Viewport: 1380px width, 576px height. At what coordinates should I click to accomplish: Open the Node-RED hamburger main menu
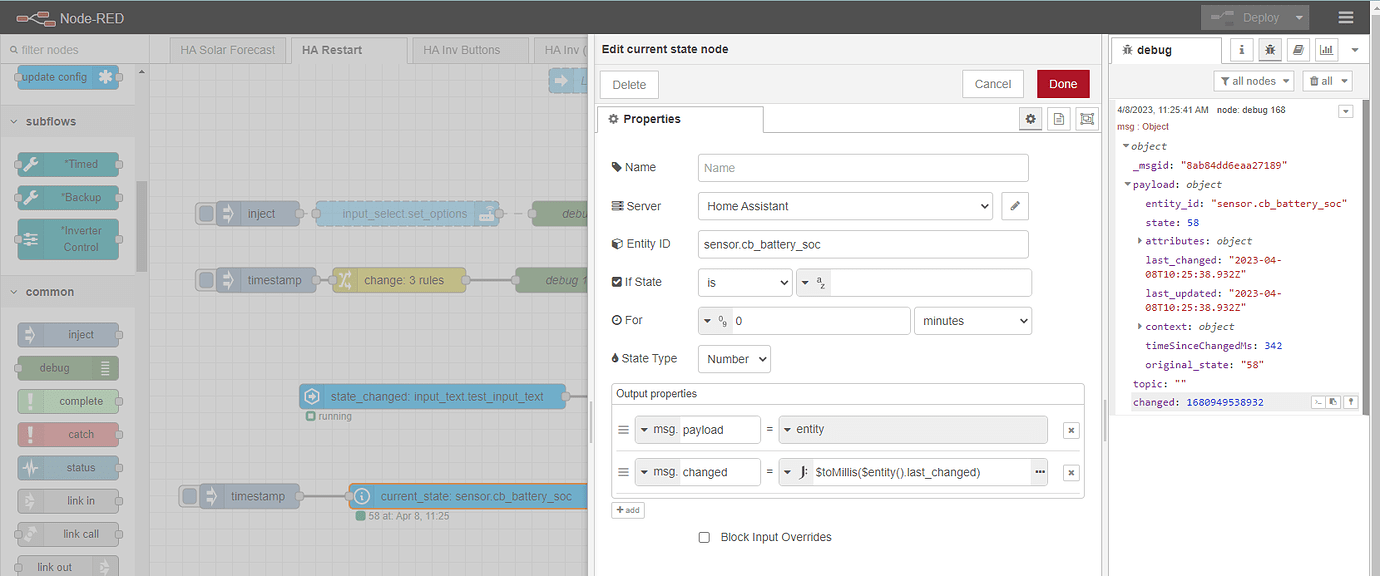tap(1345, 17)
